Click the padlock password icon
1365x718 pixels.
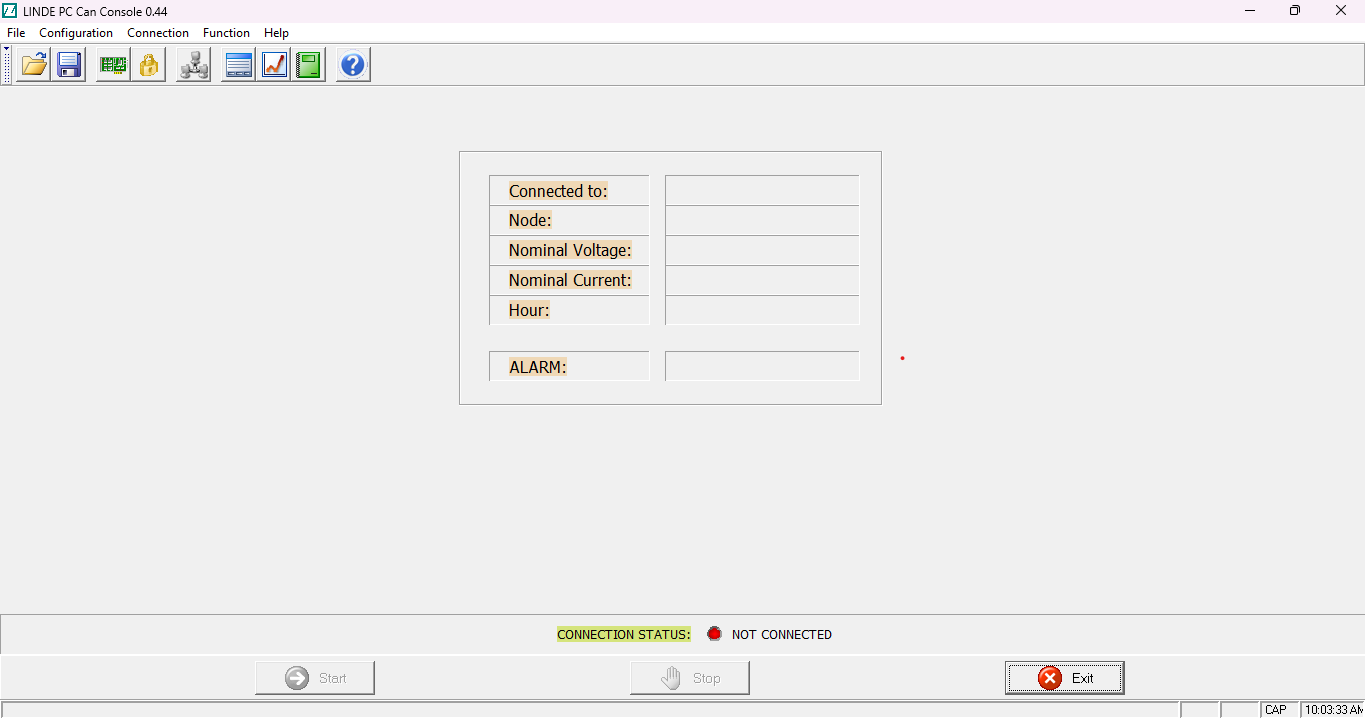click(149, 66)
